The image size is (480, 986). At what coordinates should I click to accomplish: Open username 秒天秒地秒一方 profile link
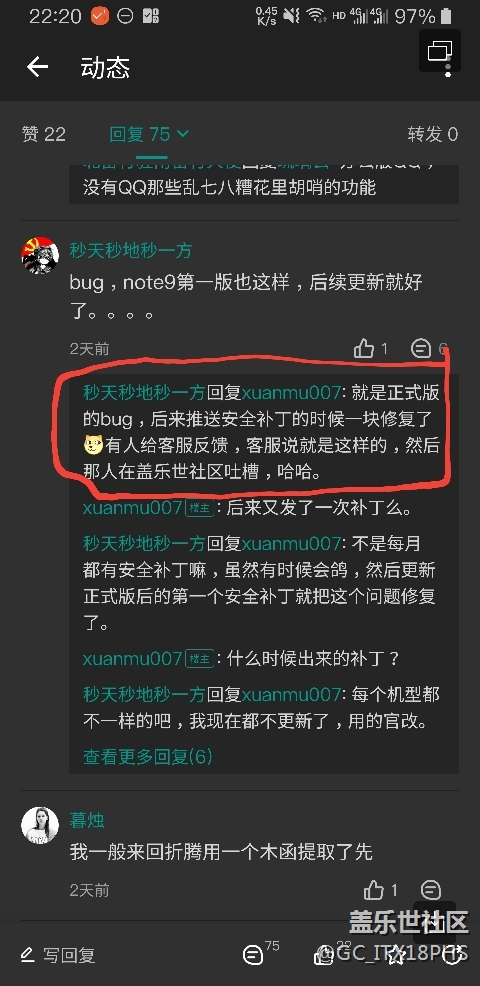pyautogui.click(x=131, y=251)
